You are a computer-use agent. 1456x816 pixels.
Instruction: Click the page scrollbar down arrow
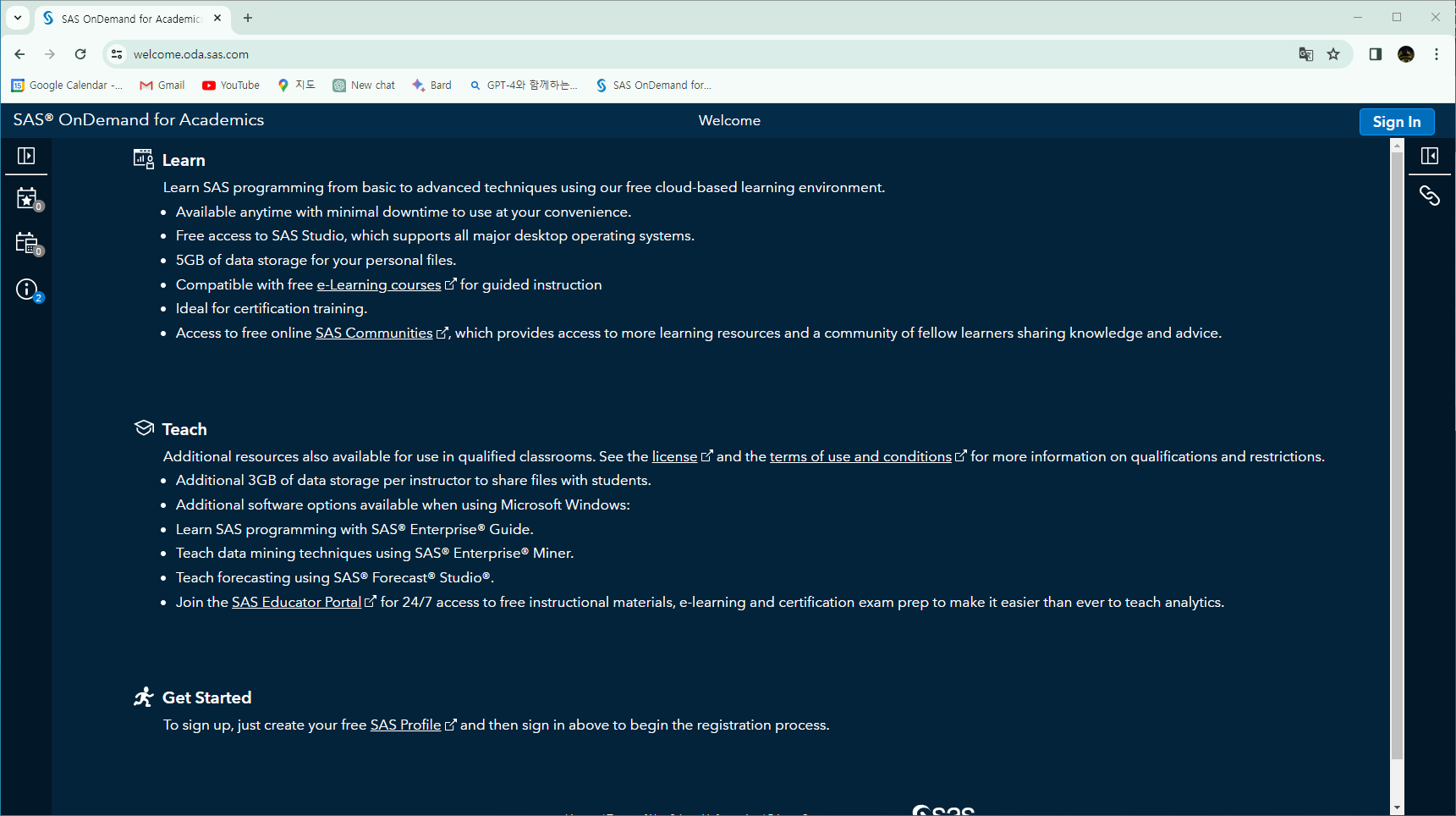coord(1397,808)
